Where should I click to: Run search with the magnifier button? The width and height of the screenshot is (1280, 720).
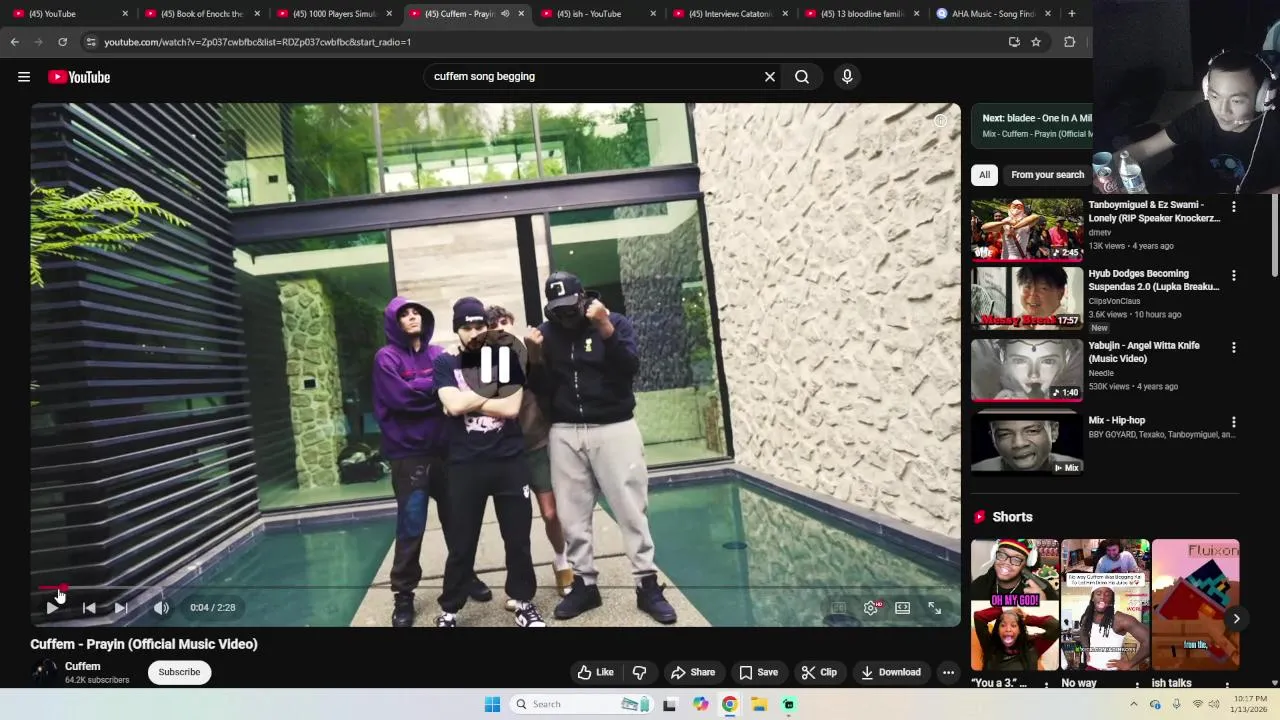click(802, 77)
